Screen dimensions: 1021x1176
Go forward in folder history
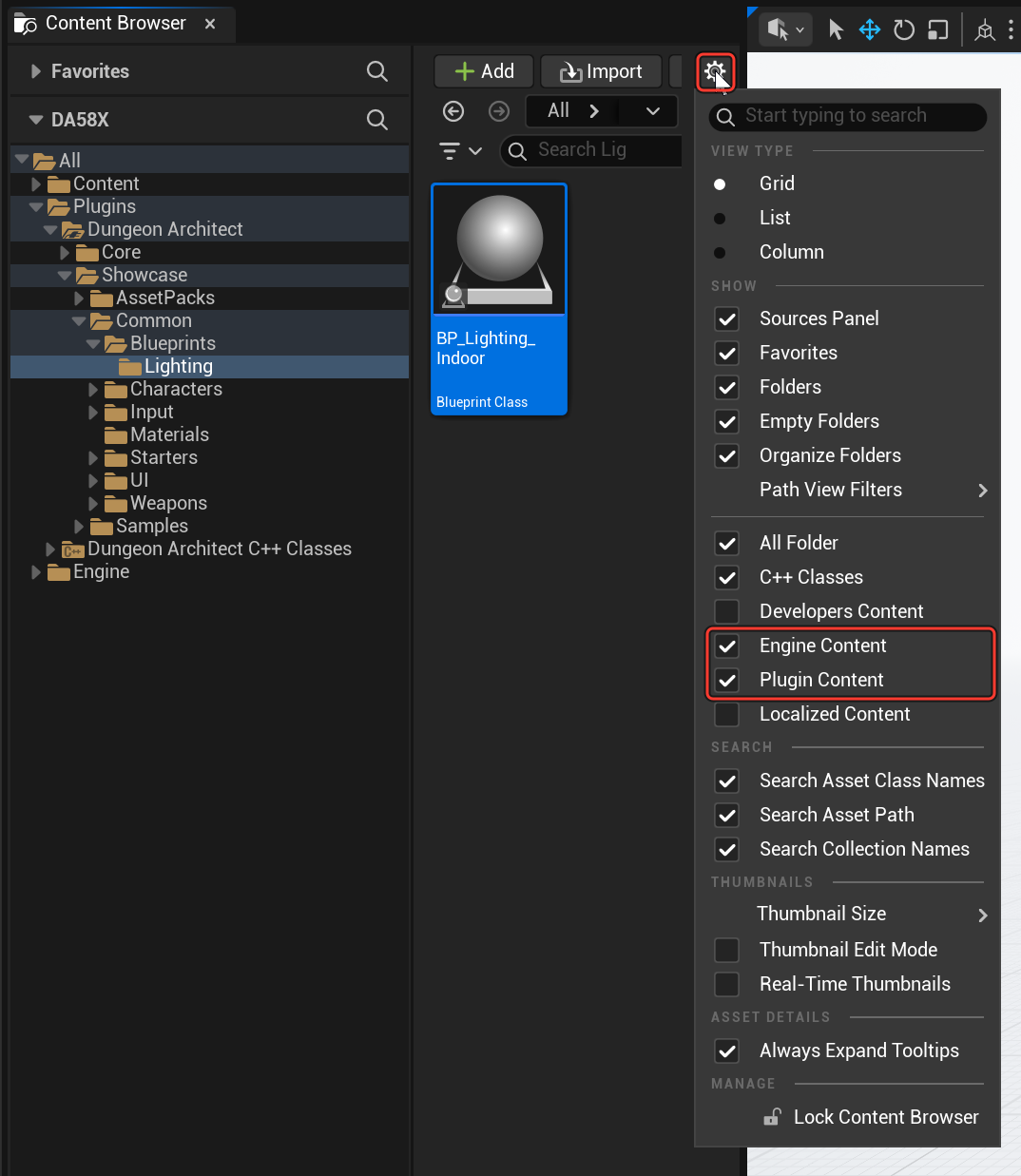(x=499, y=111)
